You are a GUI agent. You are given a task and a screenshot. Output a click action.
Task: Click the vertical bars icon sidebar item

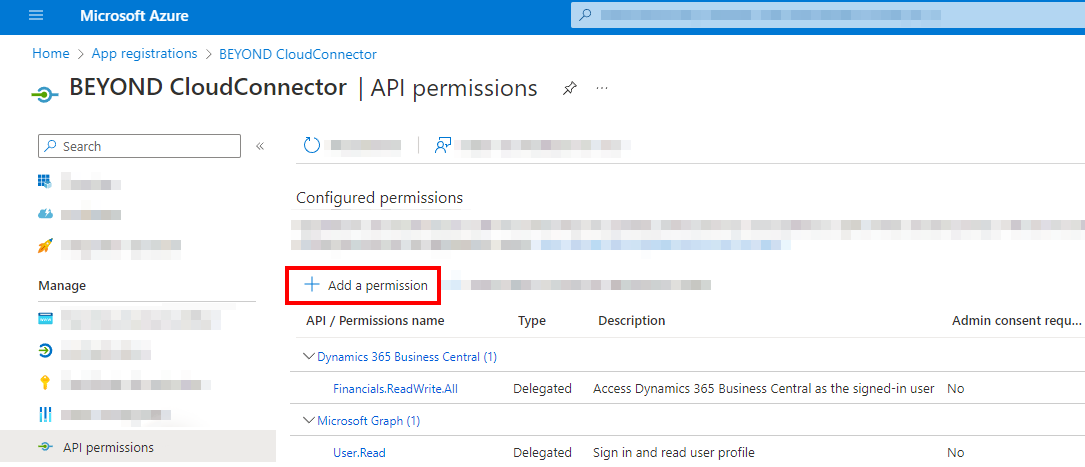pos(45,414)
